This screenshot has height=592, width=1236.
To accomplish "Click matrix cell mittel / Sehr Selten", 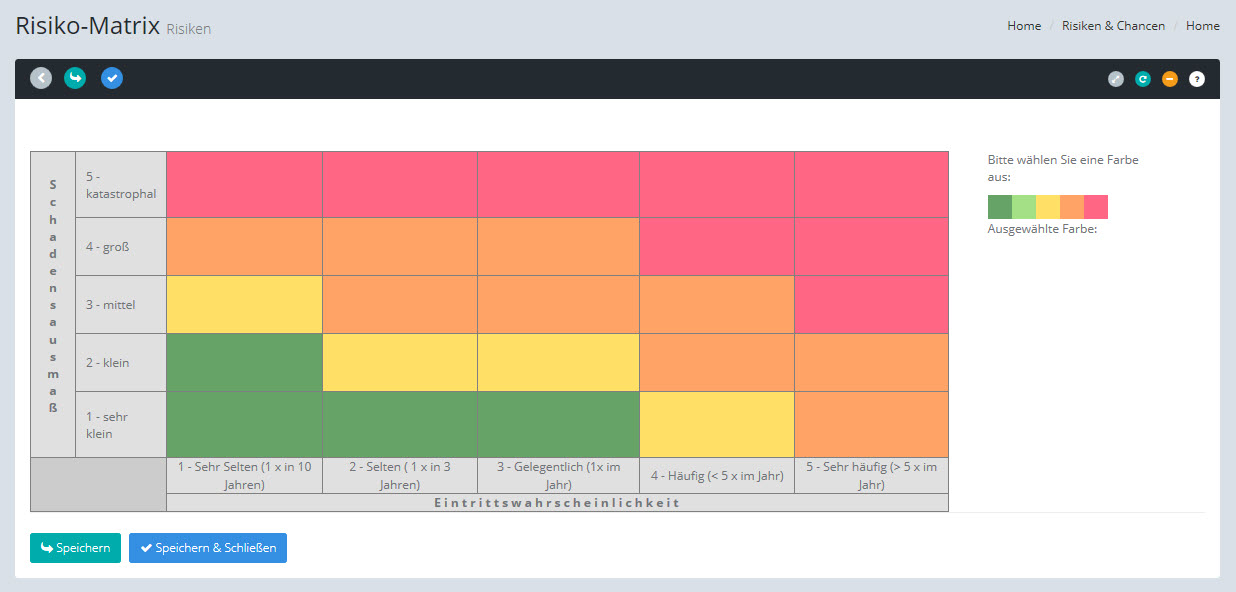I will click(x=244, y=305).
